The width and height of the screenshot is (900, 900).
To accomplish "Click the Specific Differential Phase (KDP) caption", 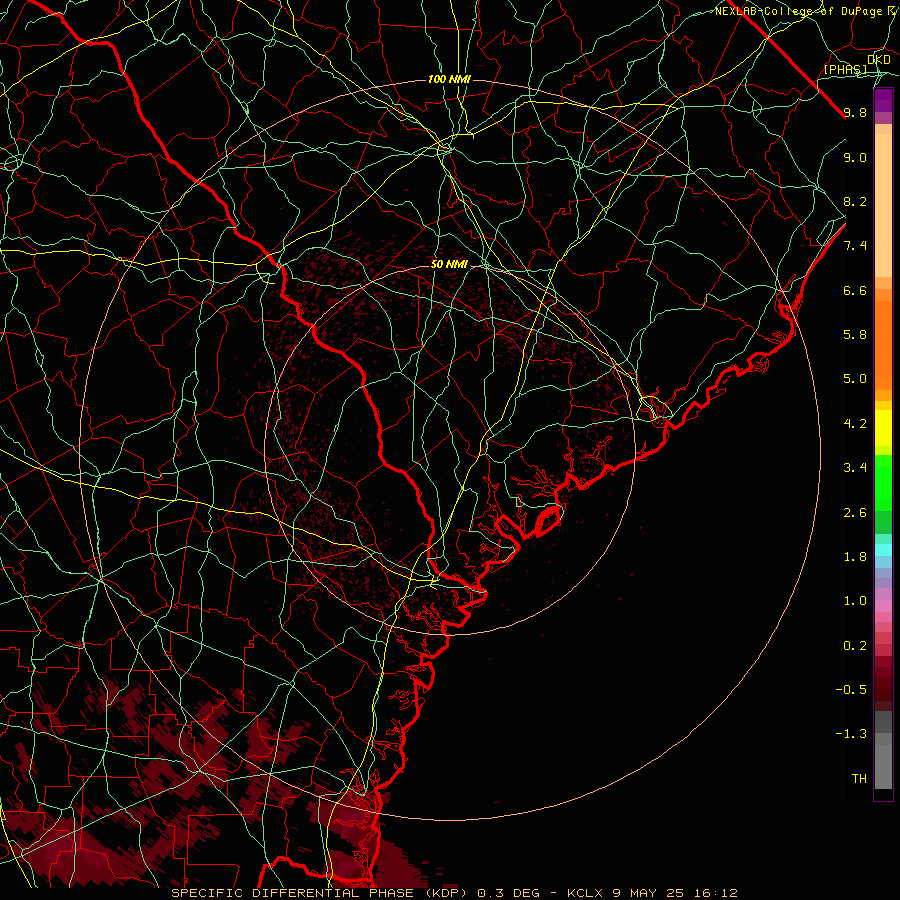I will pyautogui.click(x=455, y=893).
